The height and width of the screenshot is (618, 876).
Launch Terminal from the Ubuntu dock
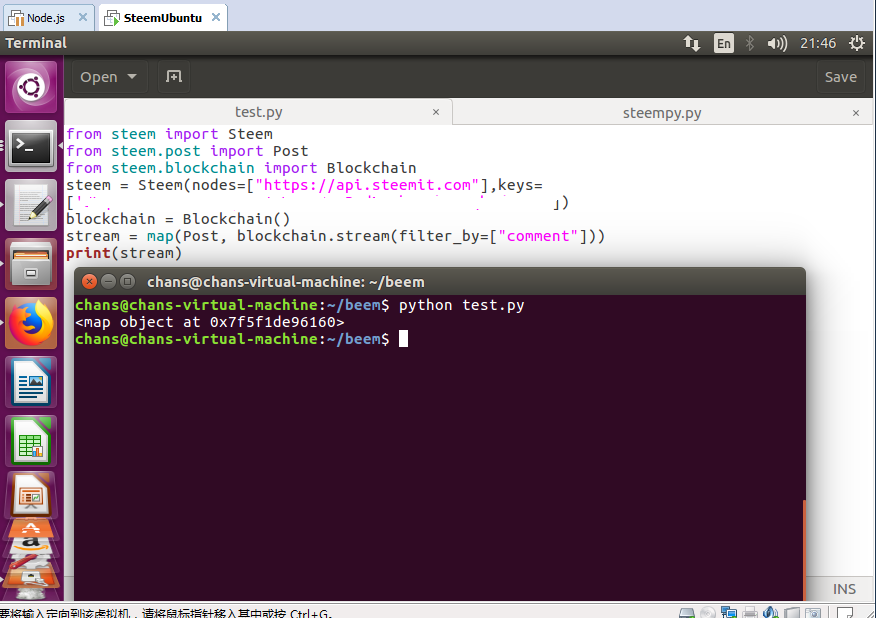tap(31, 146)
